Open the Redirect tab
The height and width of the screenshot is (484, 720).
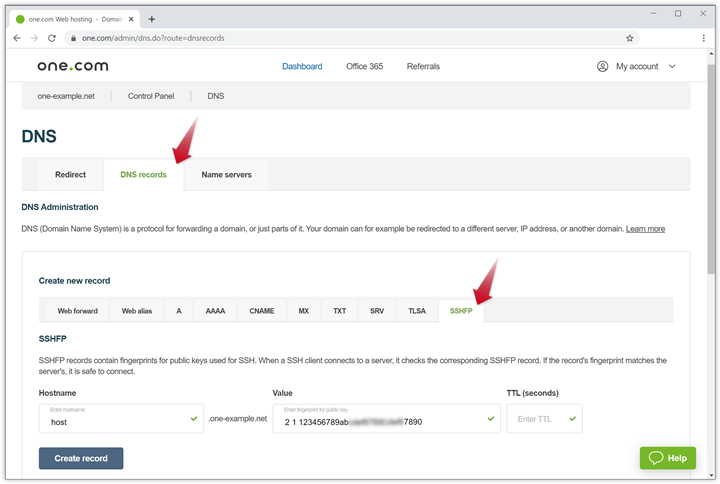click(x=70, y=175)
